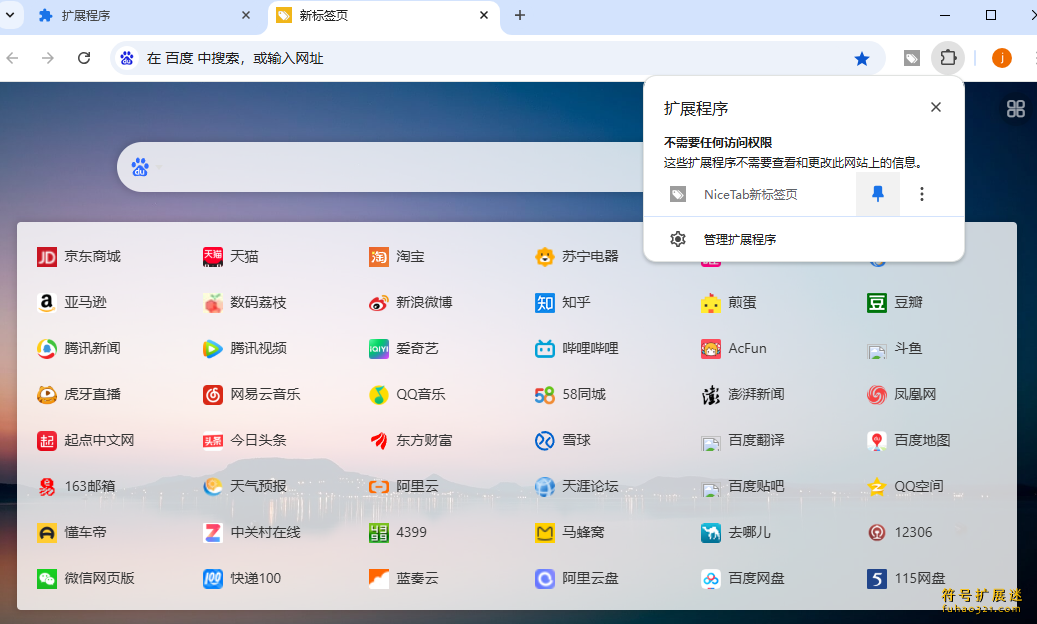Open more options for NiceTab新标签页
Viewport: 1037px width, 624px height.
tap(921, 194)
